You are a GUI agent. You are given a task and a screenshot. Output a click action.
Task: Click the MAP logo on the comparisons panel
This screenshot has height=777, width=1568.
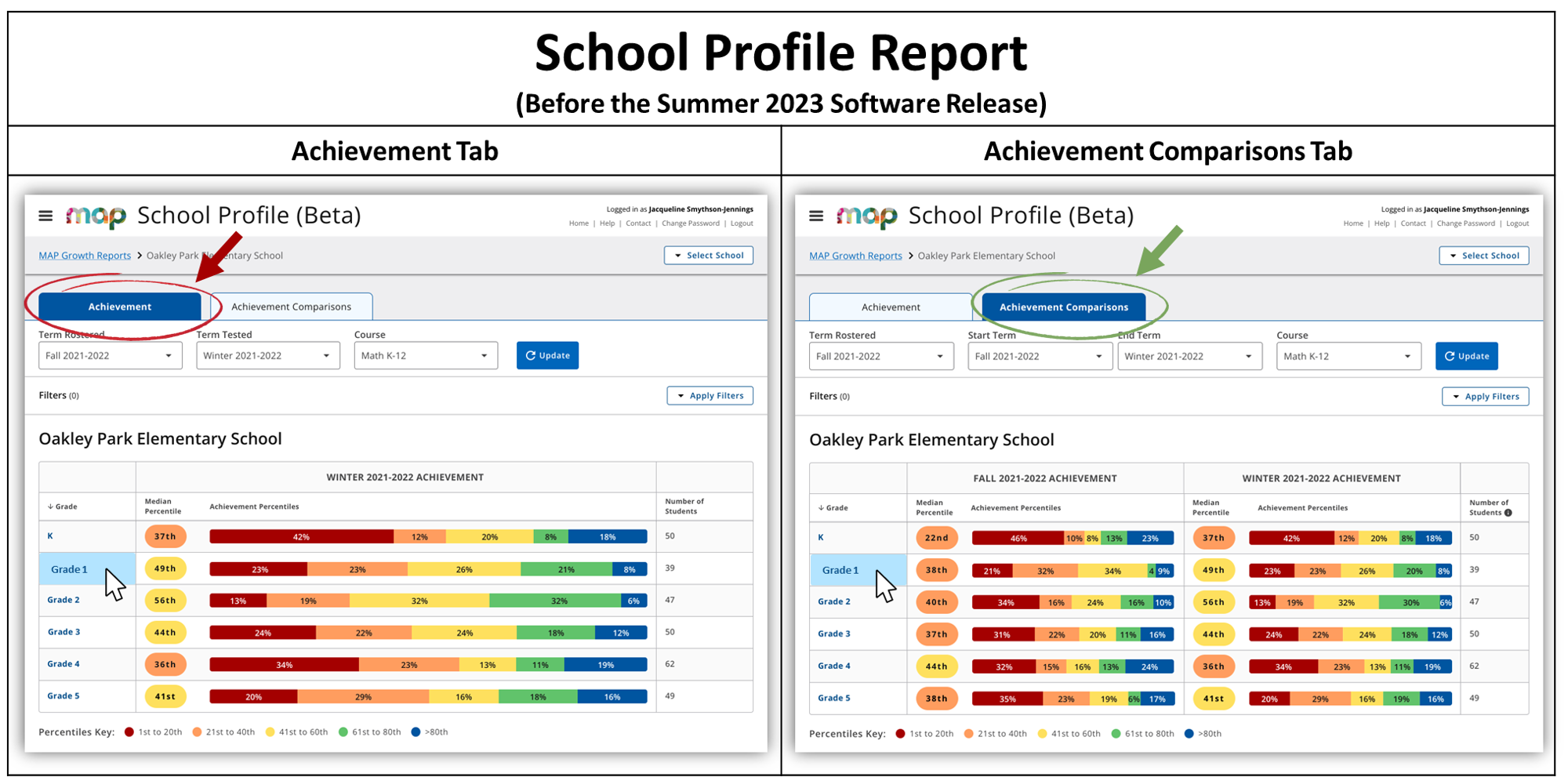point(868,216)
